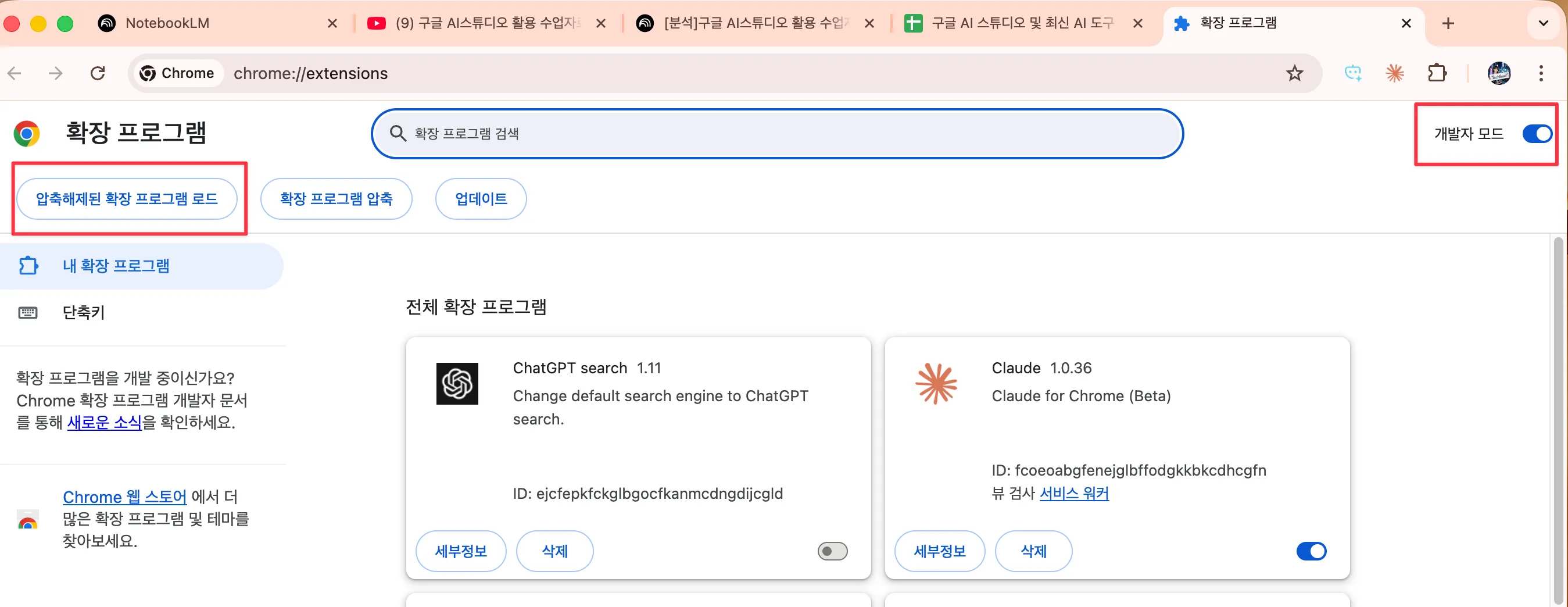Image resolution: width=1568 pixels, height=607 pixels.
Task: Open Chrome three-dot menu
Action: [1541, 74]
